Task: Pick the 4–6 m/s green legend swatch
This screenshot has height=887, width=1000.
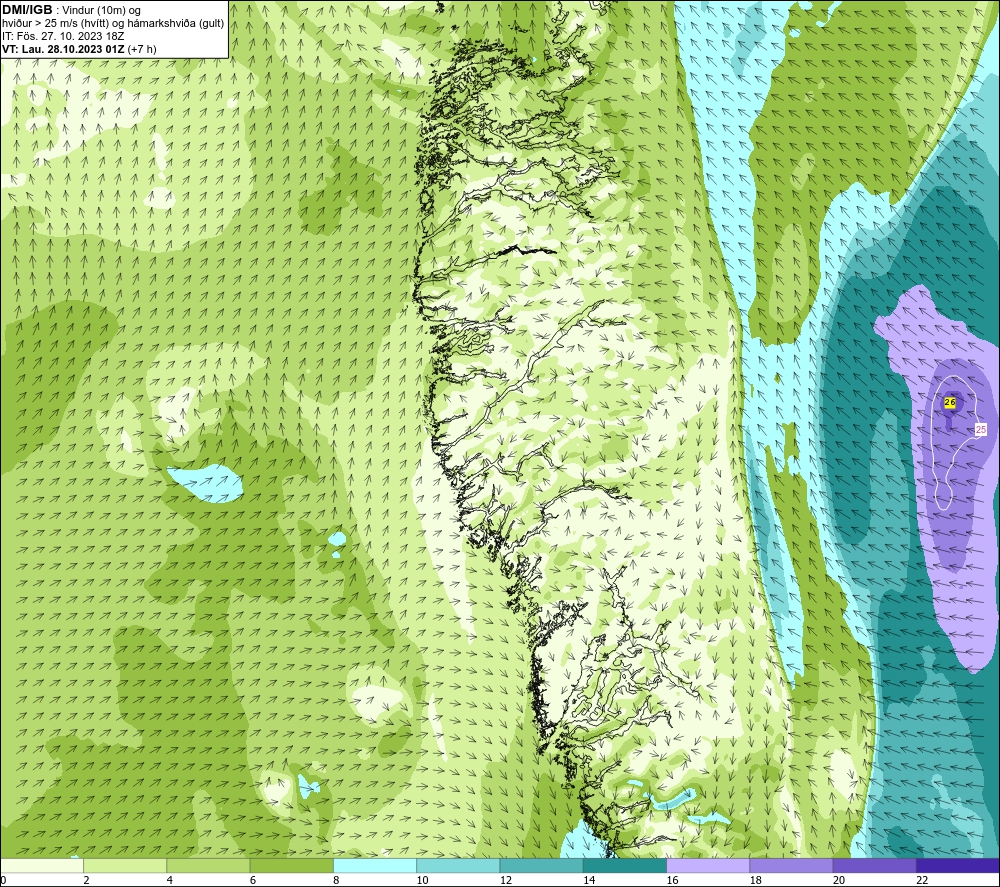Action: click(x=209, y=865)
